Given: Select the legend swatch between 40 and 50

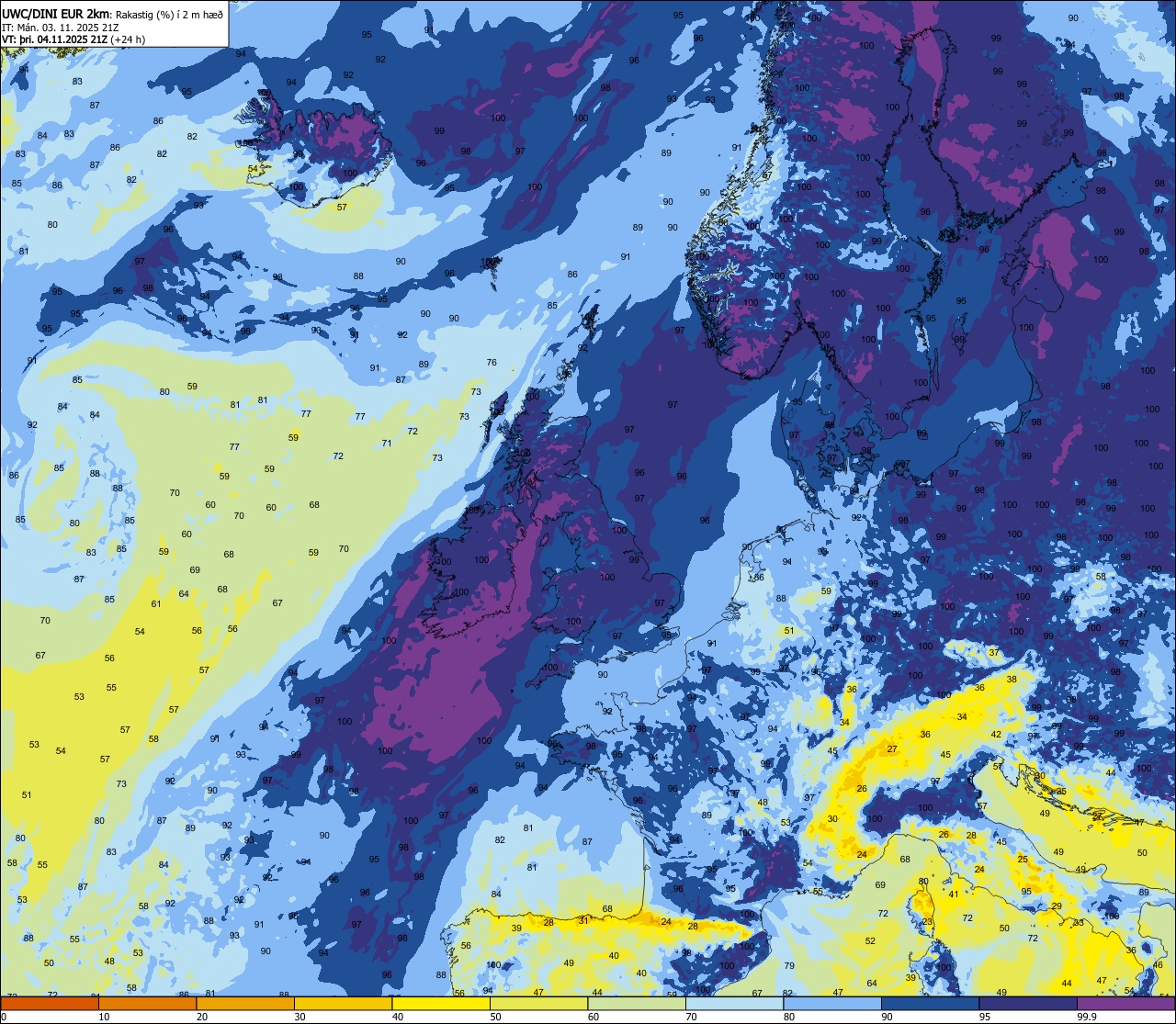Looking at the screenshot, I should tap(441, 1004).
